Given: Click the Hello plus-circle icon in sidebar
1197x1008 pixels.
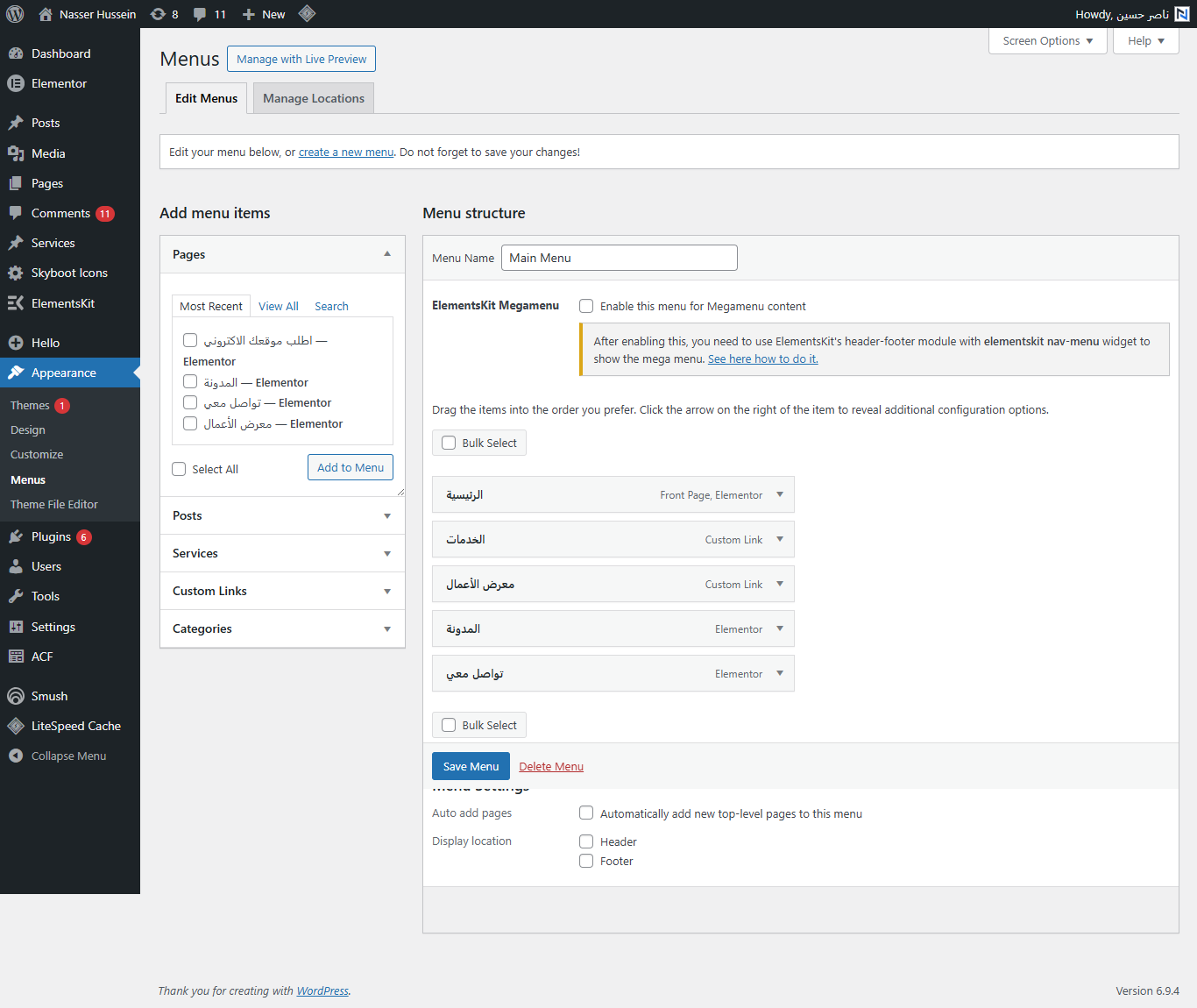Looking at the screenshot, I should tap(16, 343).
